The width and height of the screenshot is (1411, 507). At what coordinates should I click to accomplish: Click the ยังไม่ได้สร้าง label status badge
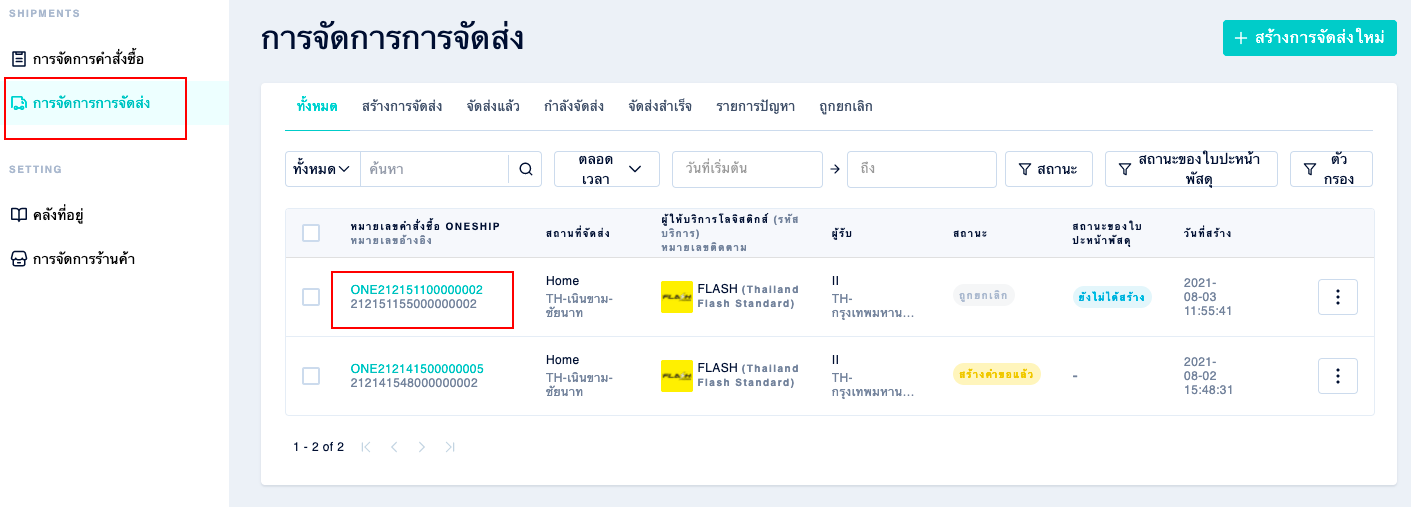[1112, 297]
